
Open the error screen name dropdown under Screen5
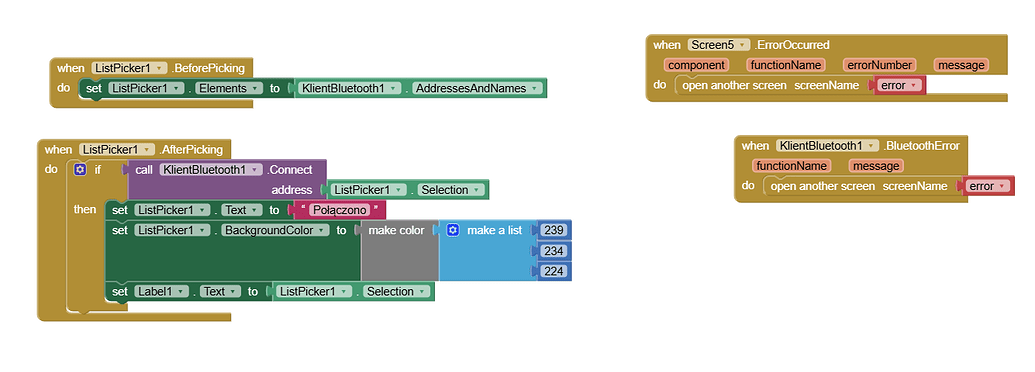899,85
